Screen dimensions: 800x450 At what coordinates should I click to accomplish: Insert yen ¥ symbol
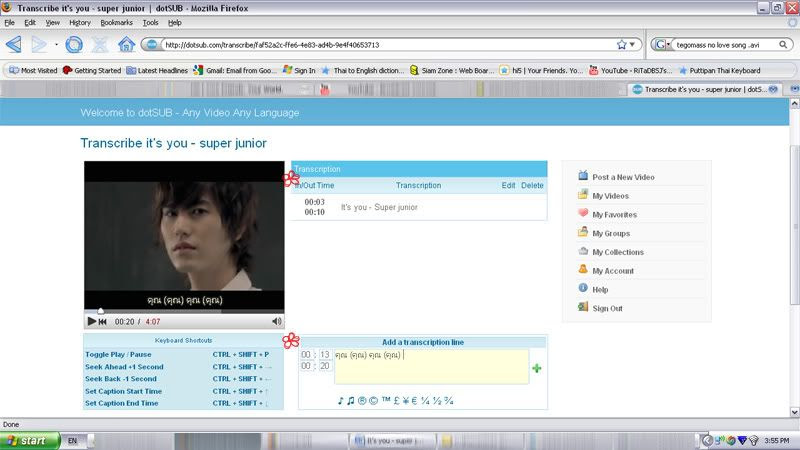tap(406, 401)
